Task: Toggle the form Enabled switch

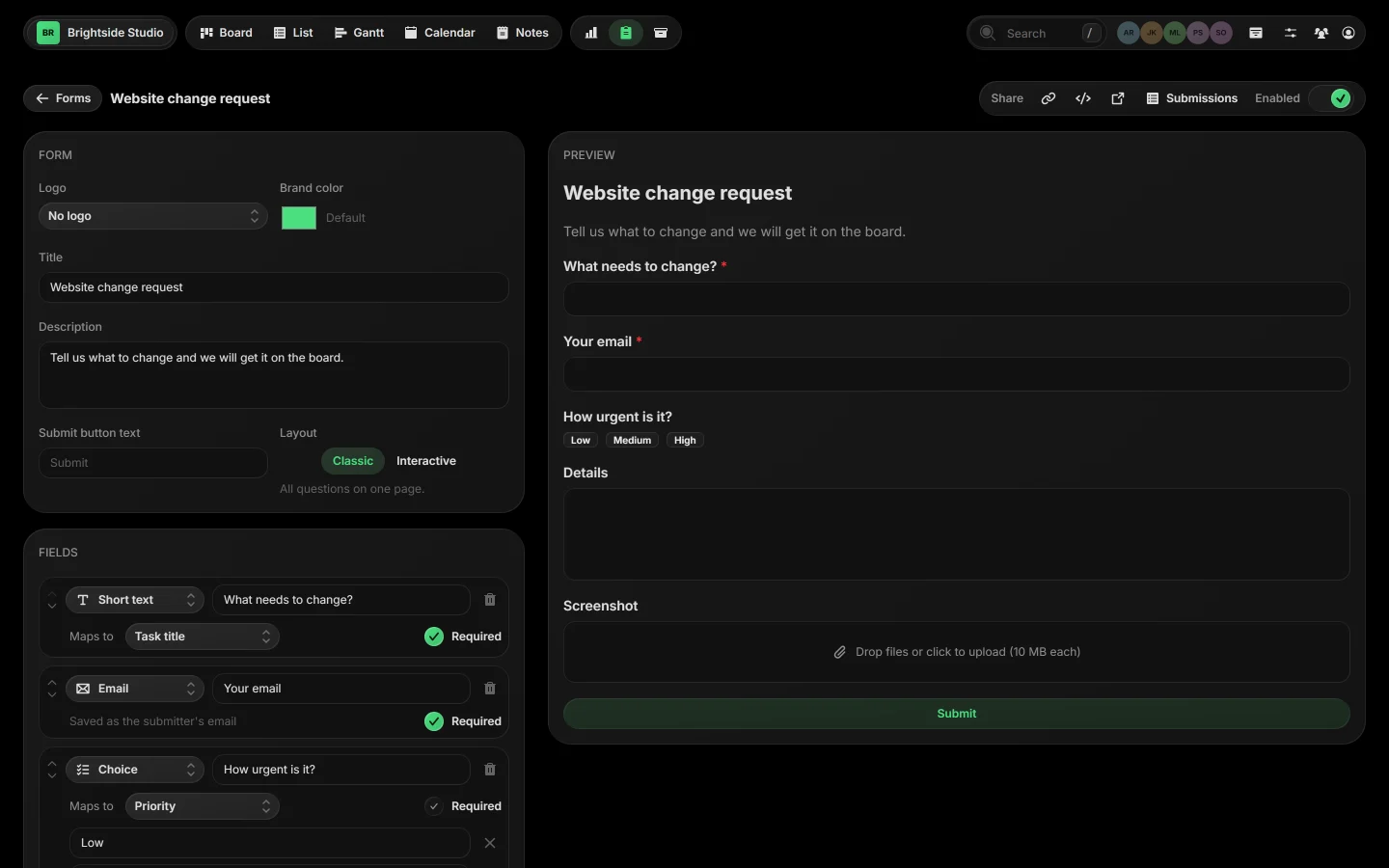Action: pos(1331,98)
